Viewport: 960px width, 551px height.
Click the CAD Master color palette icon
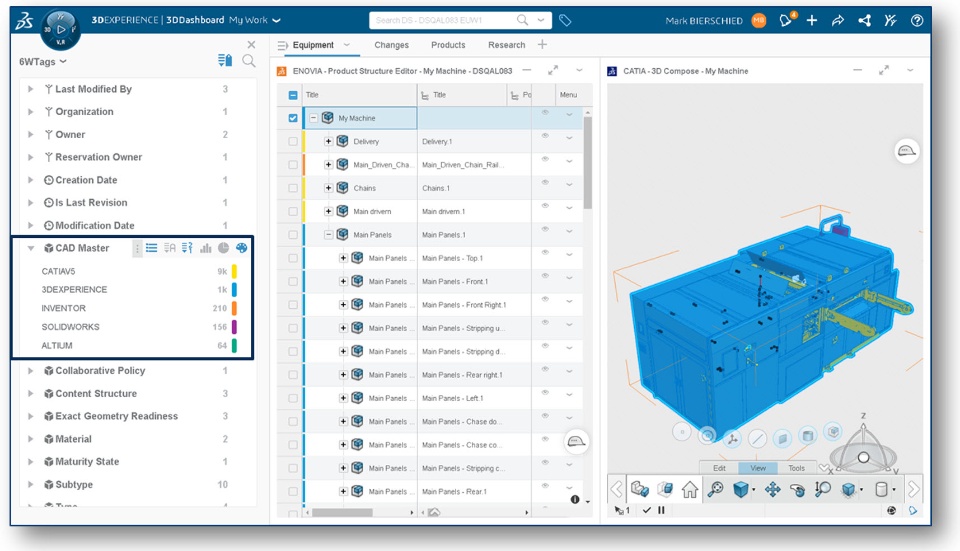[x=242, y=248]
